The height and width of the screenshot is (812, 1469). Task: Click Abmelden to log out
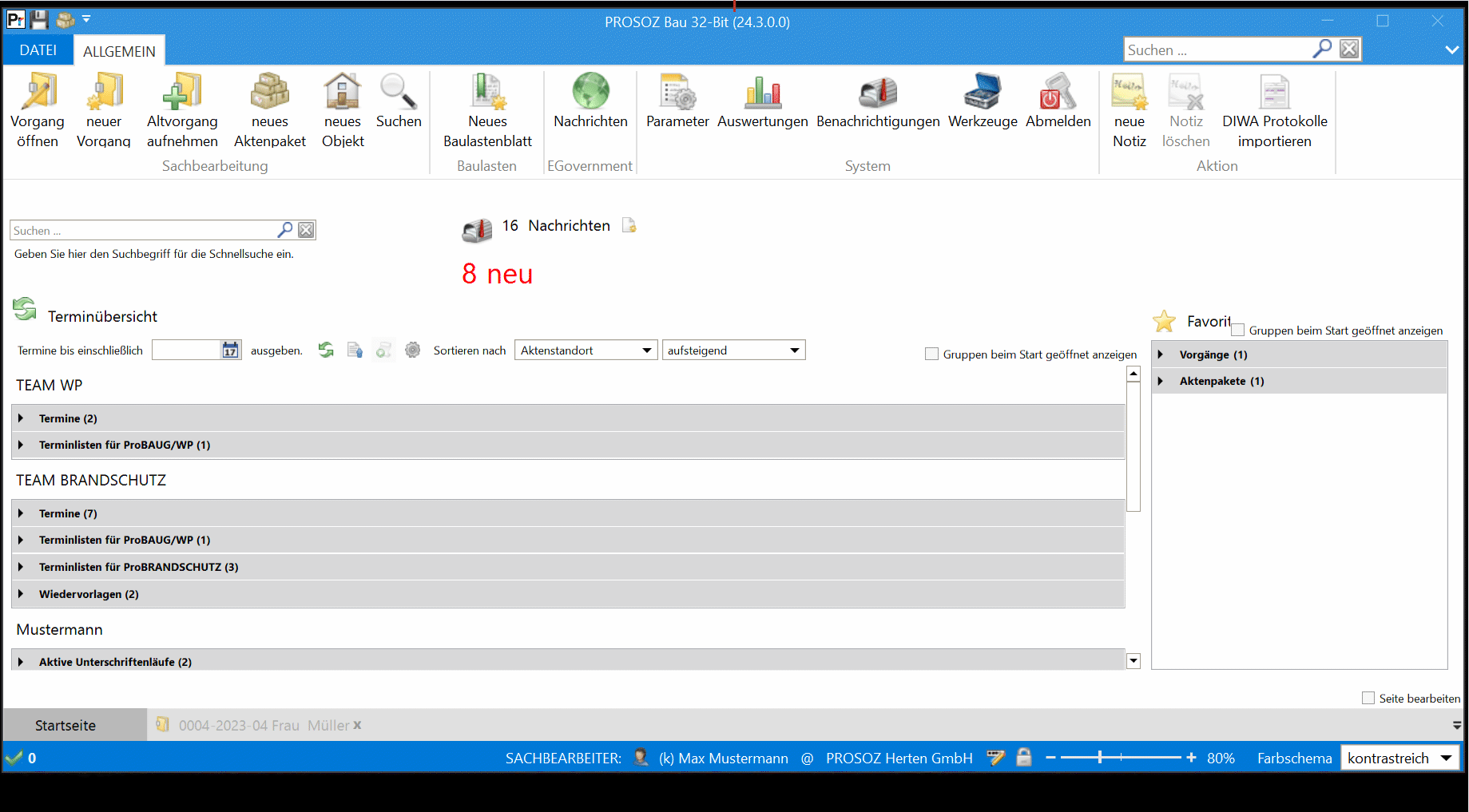[1058, 101]
